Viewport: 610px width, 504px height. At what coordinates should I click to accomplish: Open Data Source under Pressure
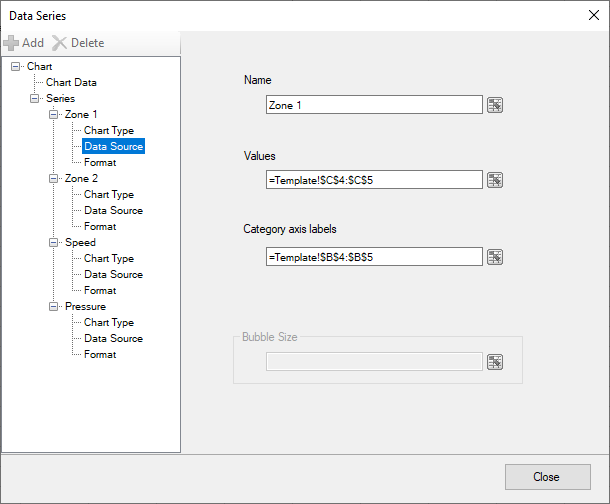(x=114, y=338)
